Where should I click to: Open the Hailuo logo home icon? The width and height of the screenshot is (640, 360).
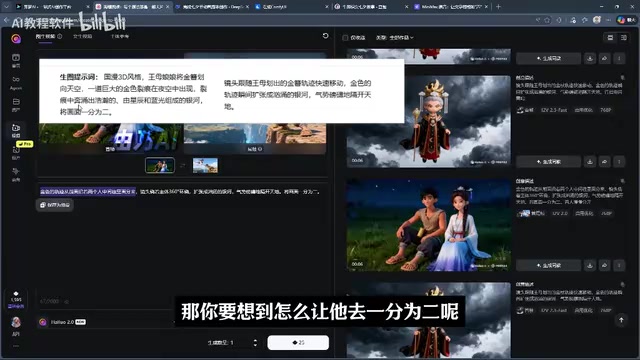point(16,39)
